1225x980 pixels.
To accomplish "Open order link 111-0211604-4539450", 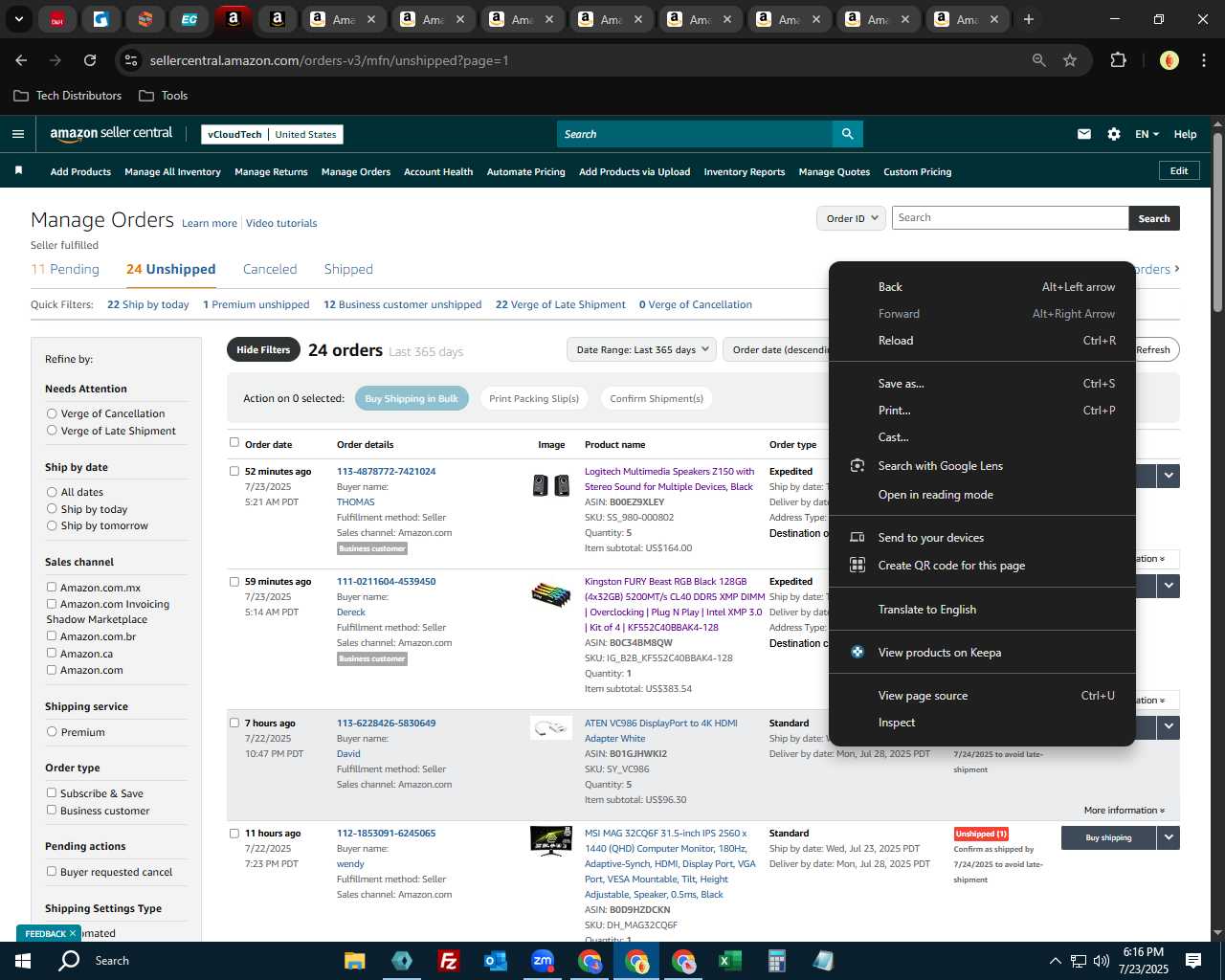I will click(386, 582).
